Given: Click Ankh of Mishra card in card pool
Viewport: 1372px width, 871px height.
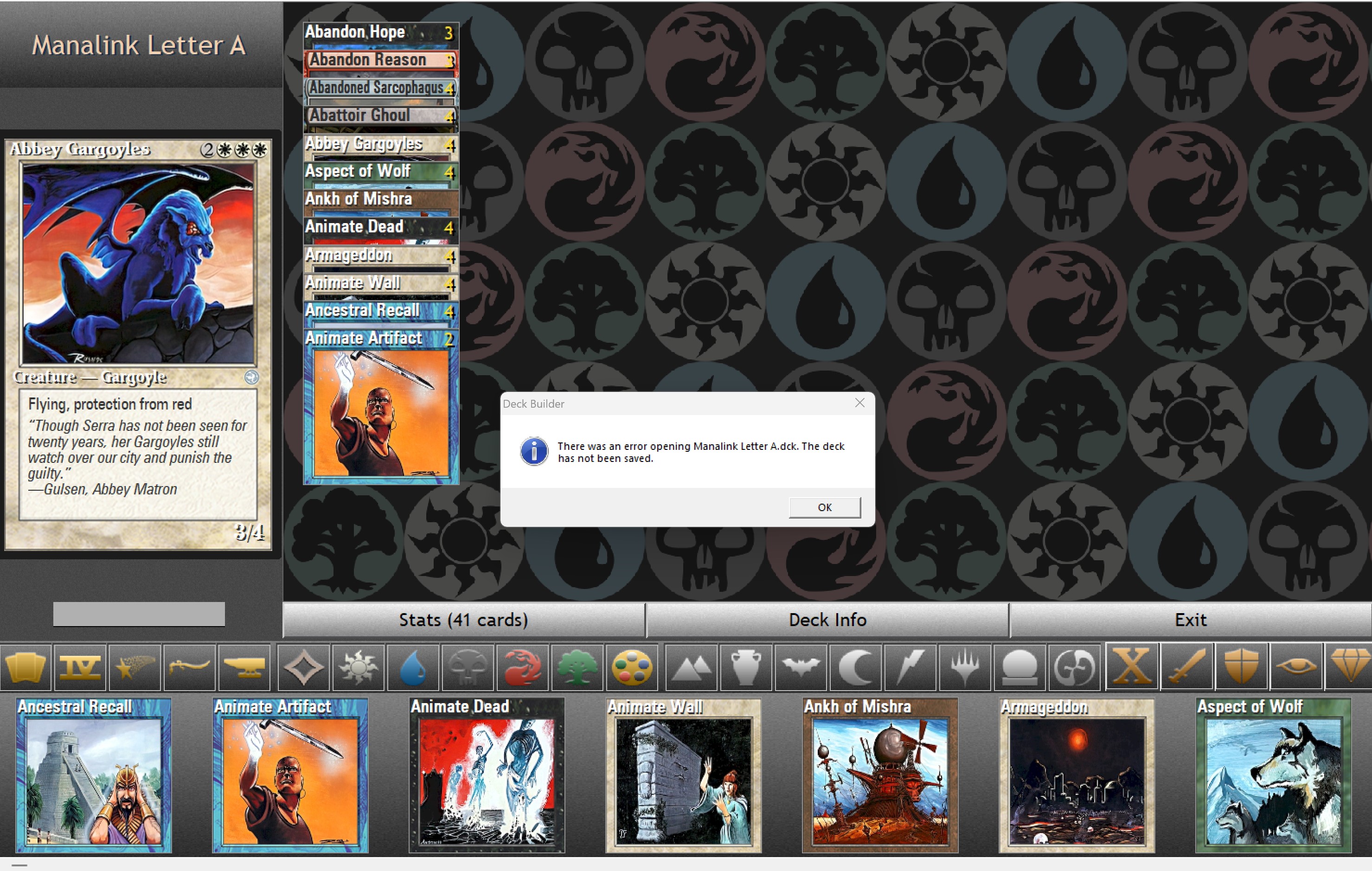Looking at the screenshot, I should [x=880, y=775].
